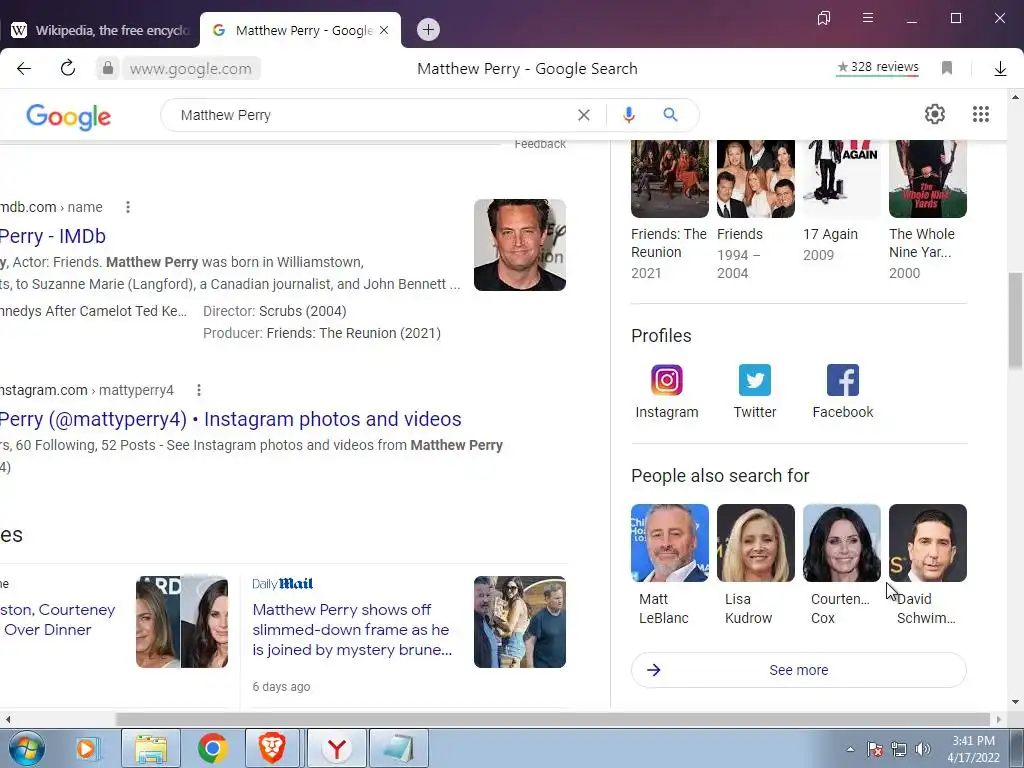This screenshot has width=1024, height=768.
Task: Click the www.google.com address field
Action: (190, 69)
